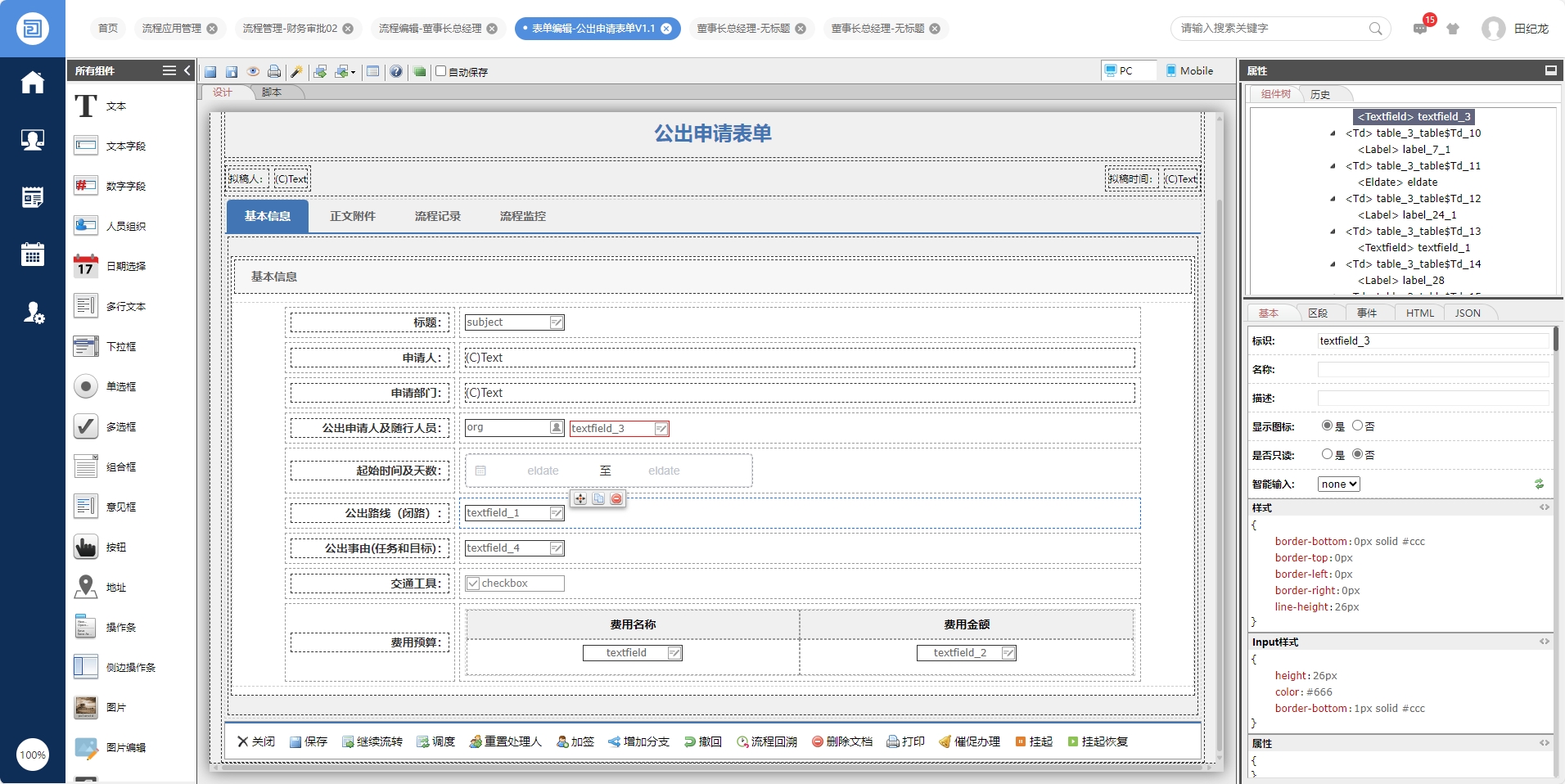1565x784 pixels.
Task: Set 显示图标 to 否
Action: tap(1357, 426)
